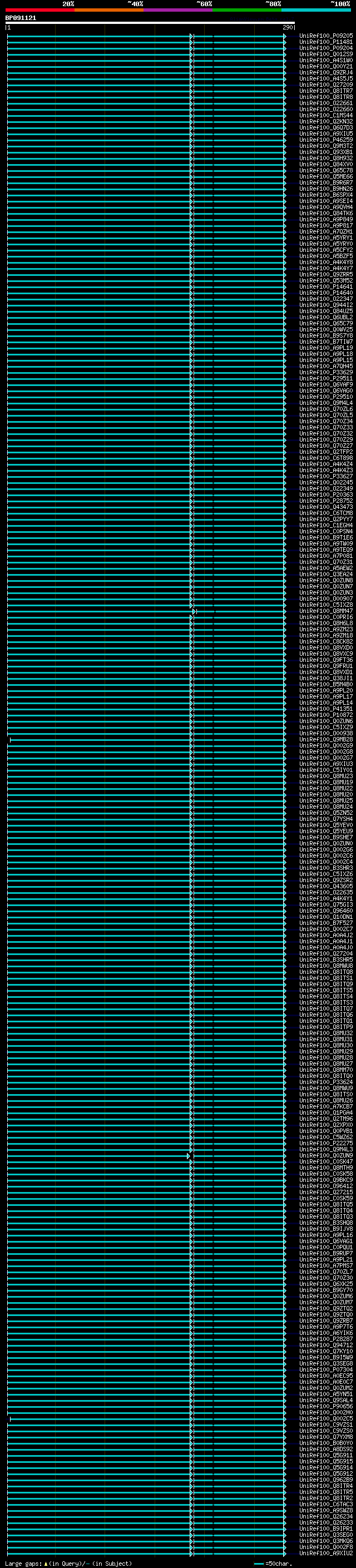Open hit UniRef100_Q012S9

coord(326,54)
